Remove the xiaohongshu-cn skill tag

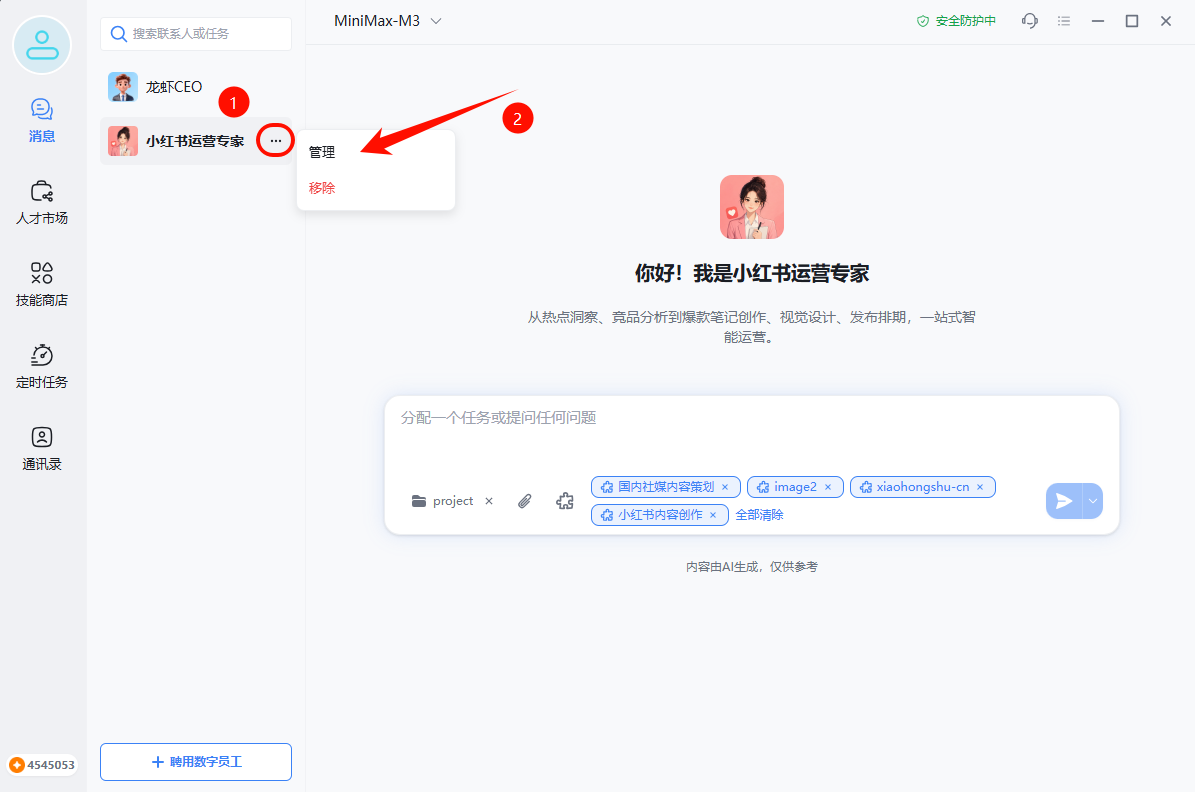click(980, 487)
